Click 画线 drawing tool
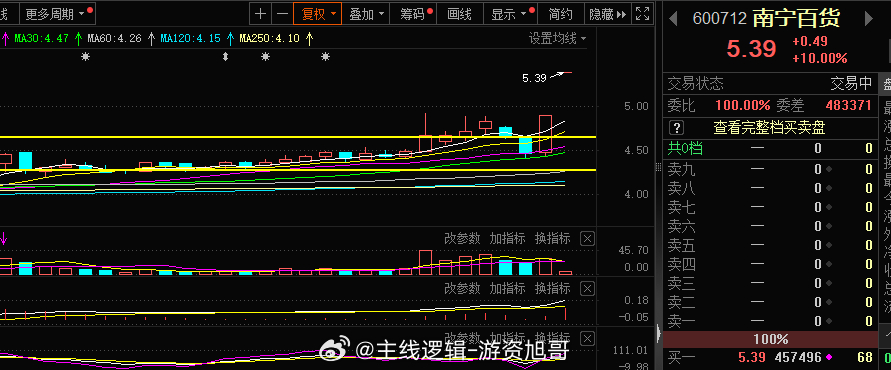This screenshot has height=370, width=891. [460, 14]
